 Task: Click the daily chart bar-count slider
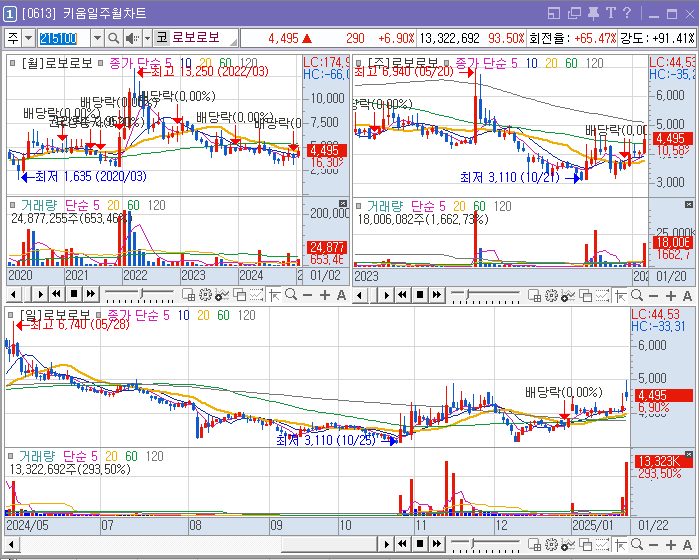[485, 544]
